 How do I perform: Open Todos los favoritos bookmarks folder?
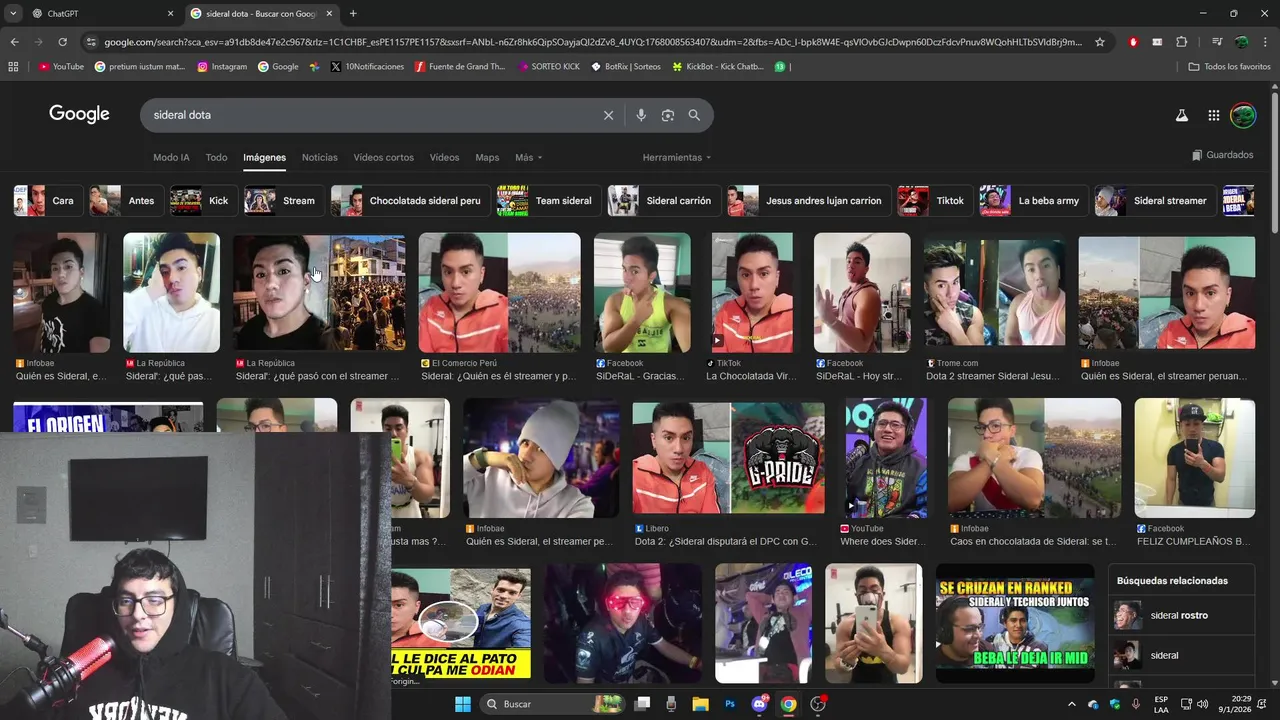click(1229, 67)
